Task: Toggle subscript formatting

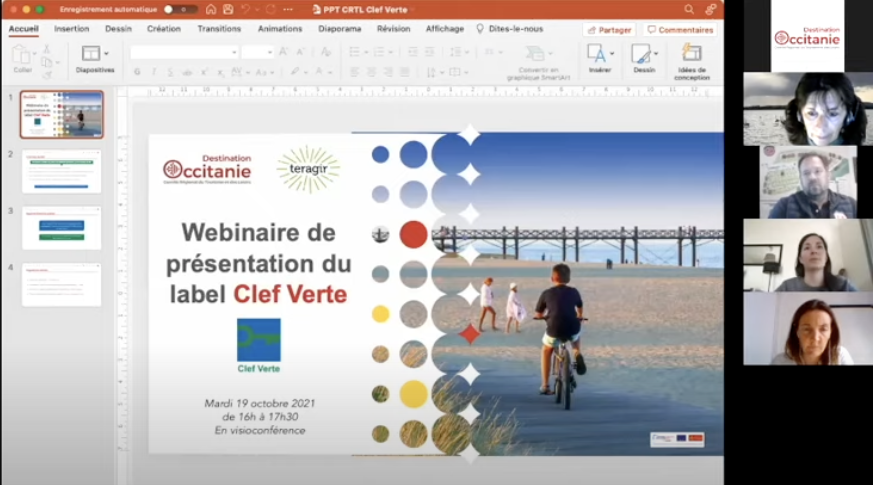Action: [x=220, y=72]
